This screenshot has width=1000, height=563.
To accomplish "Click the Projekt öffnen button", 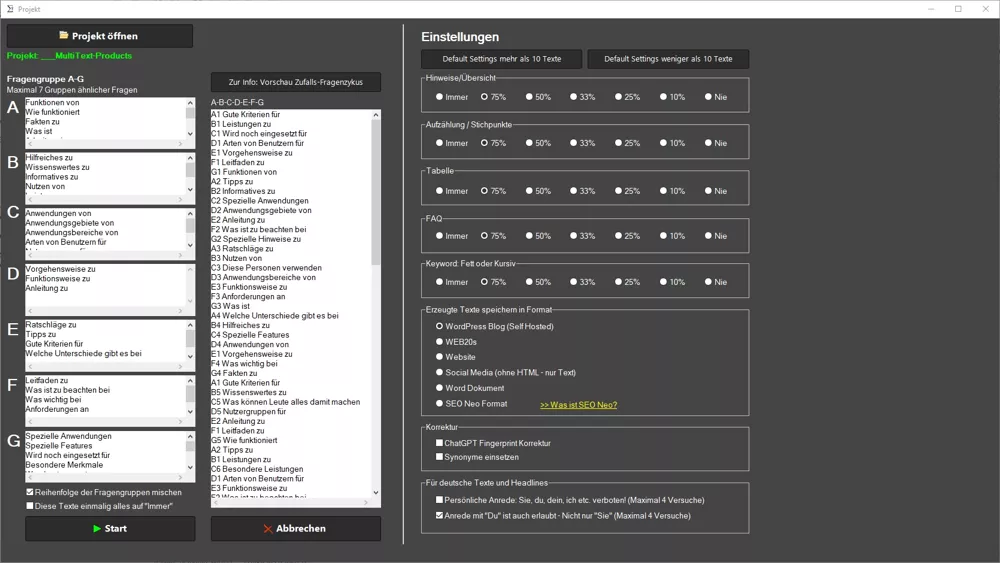I will (x=99, y=36).
